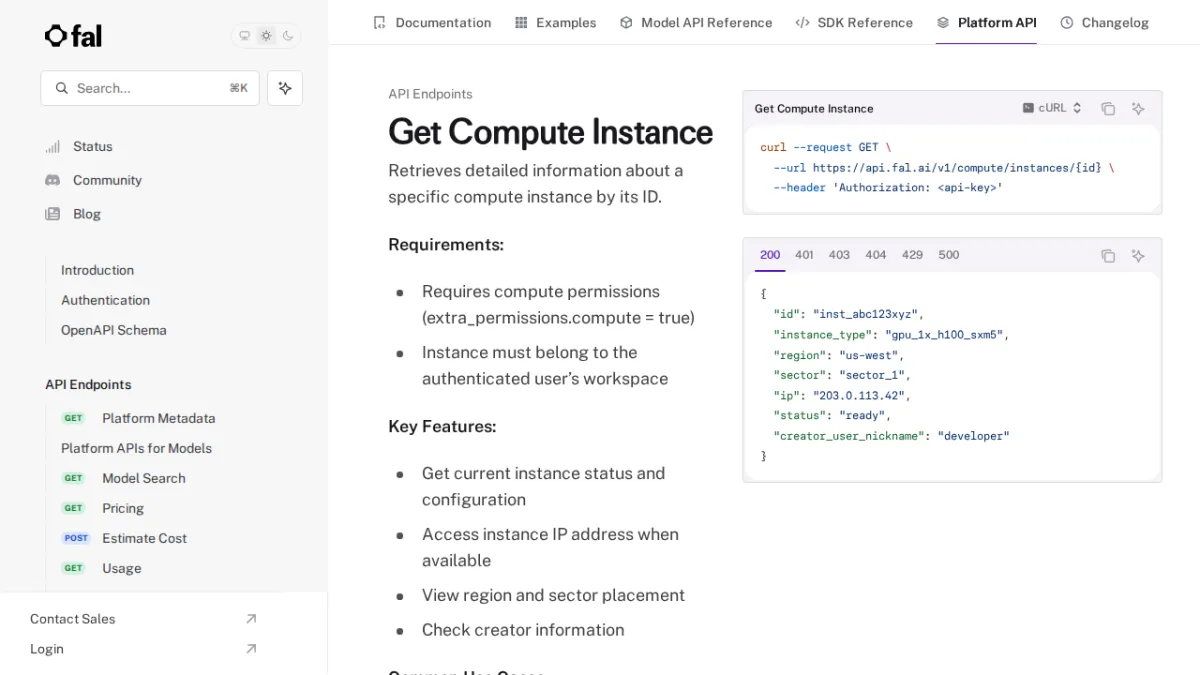Click the Status signal bars icon

[x=53, y=147]
